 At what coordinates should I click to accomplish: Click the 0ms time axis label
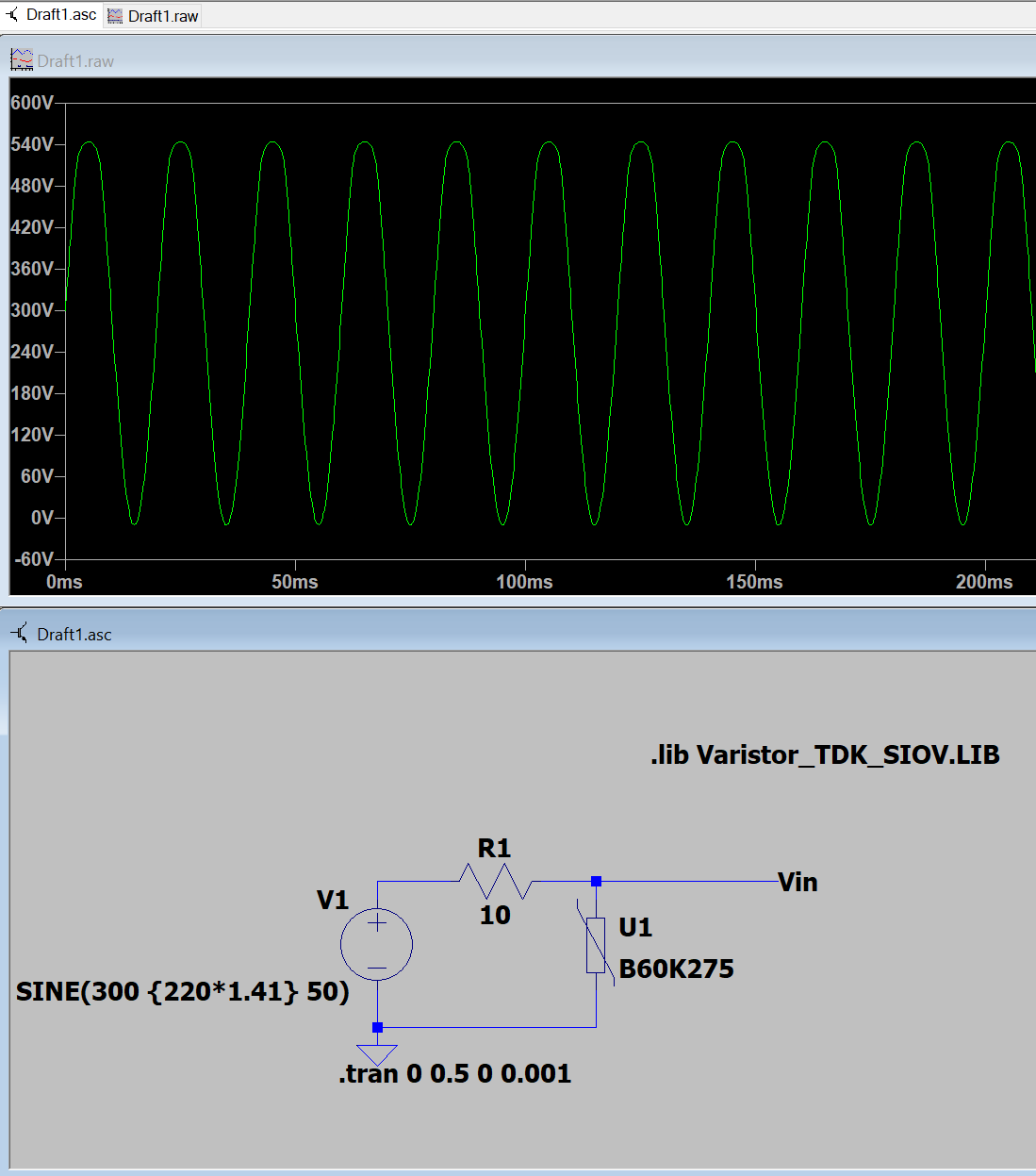pyautogui.click(x=64, y=582)
